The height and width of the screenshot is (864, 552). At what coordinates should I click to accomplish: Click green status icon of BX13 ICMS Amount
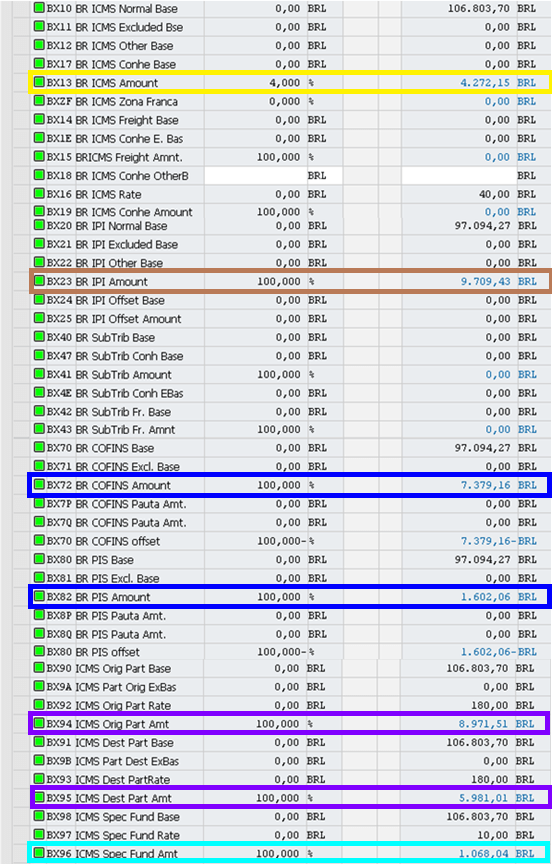pyautogui.click(x=39, y=83)
